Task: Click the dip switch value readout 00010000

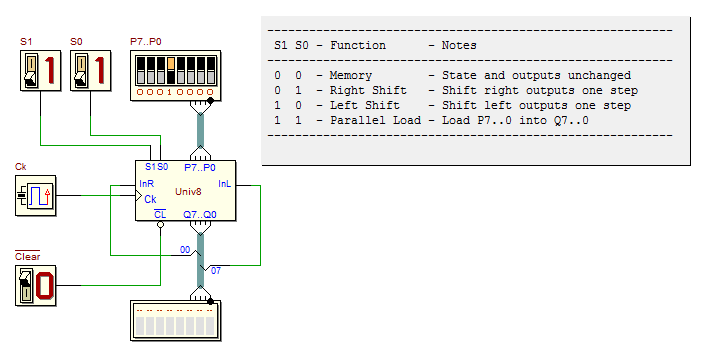Action: click(175, 92)
